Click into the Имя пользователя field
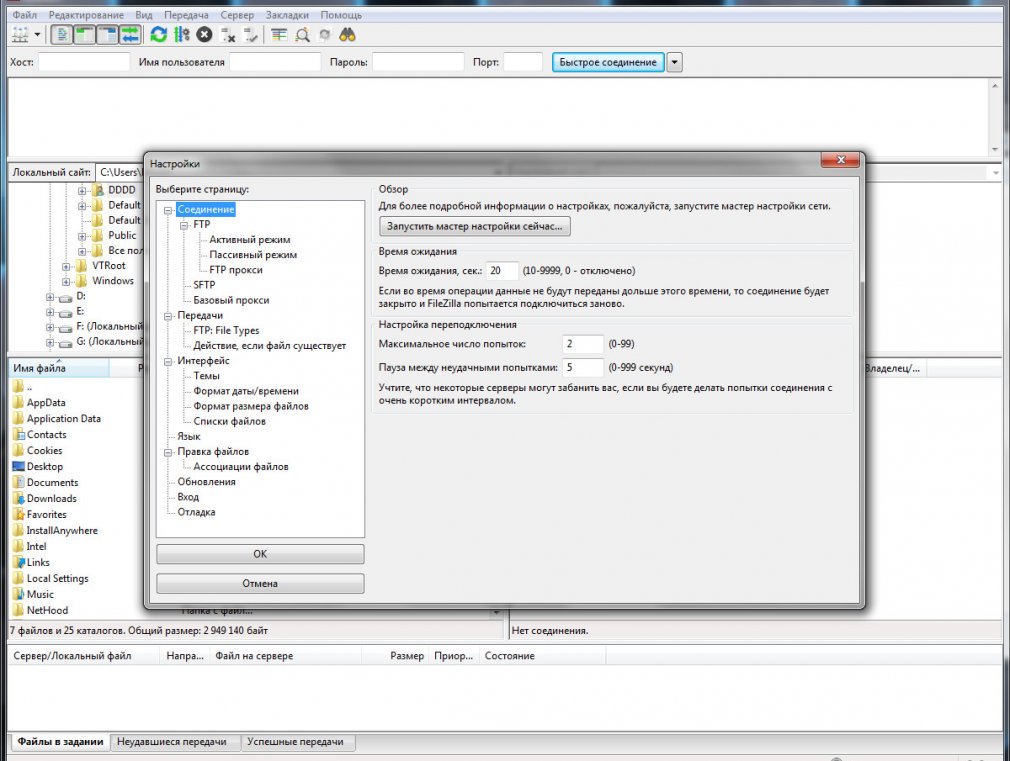Screen dimensions: 1010x761 click(x=275, y=62)
